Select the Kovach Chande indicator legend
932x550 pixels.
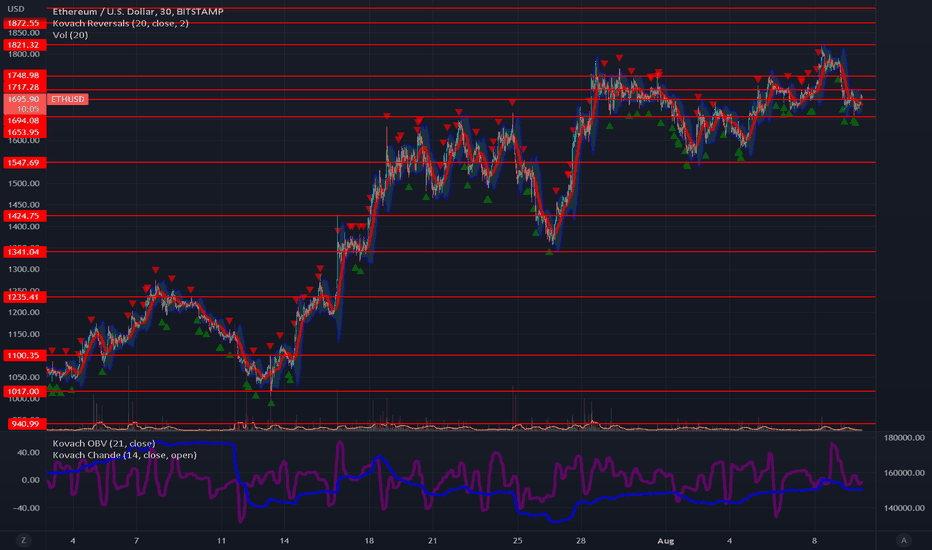(124, 455)
